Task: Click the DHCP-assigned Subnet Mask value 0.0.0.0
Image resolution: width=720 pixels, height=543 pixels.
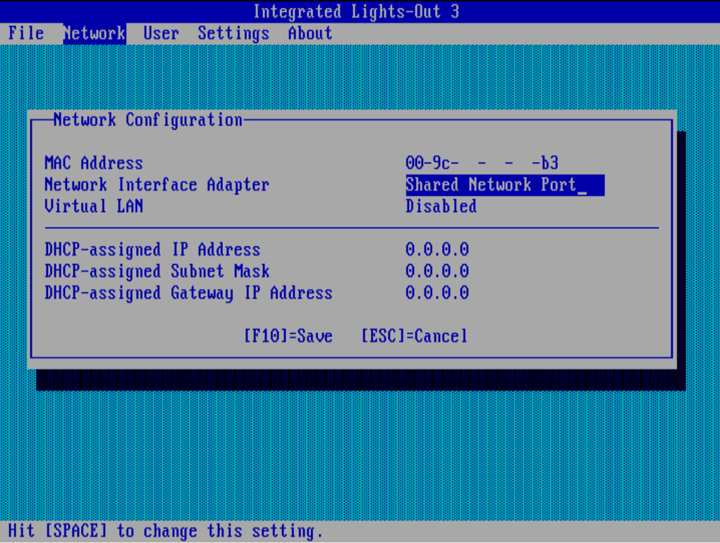Action: 437,271
